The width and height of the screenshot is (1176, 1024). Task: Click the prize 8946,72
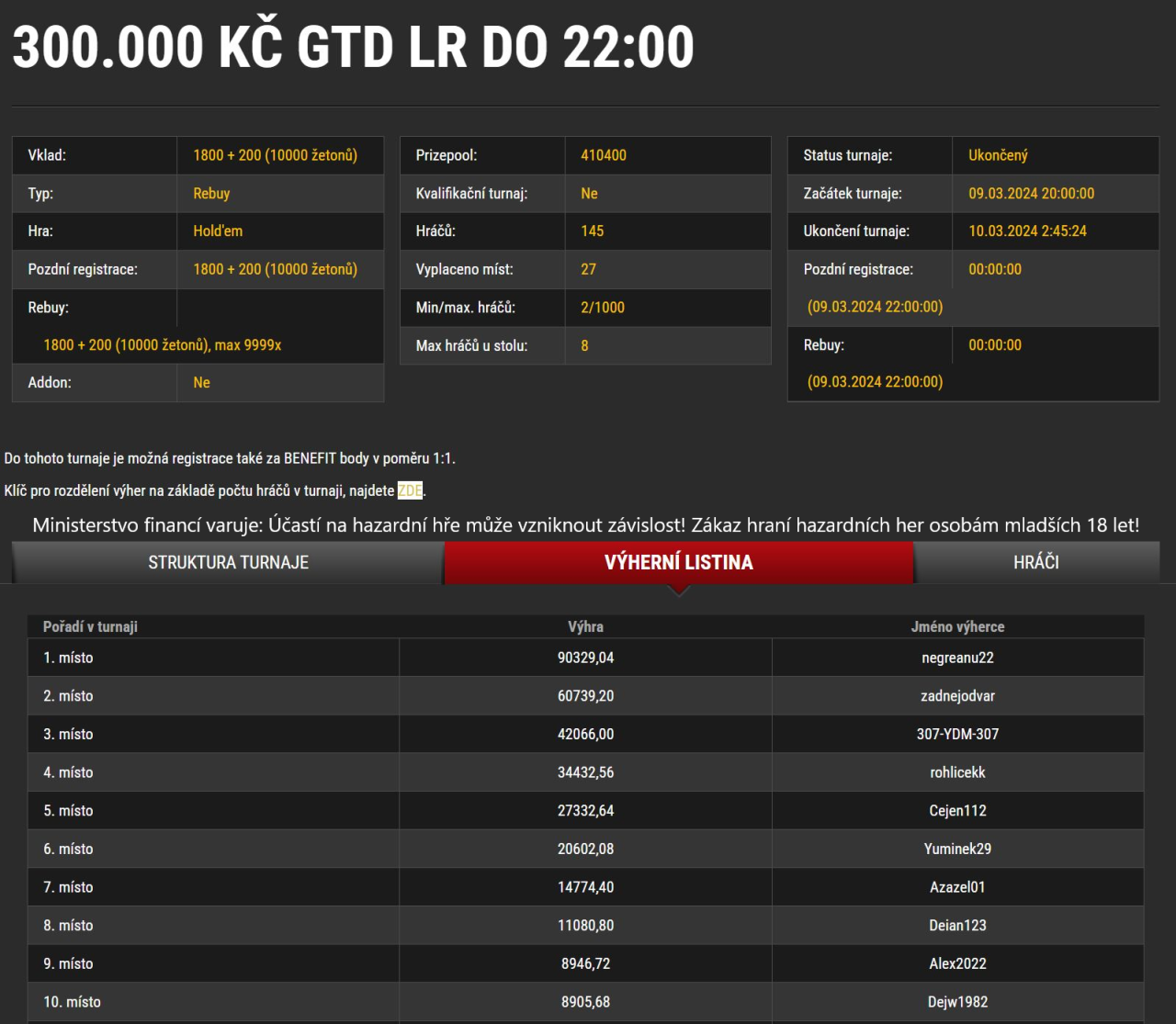click(585, 963)
